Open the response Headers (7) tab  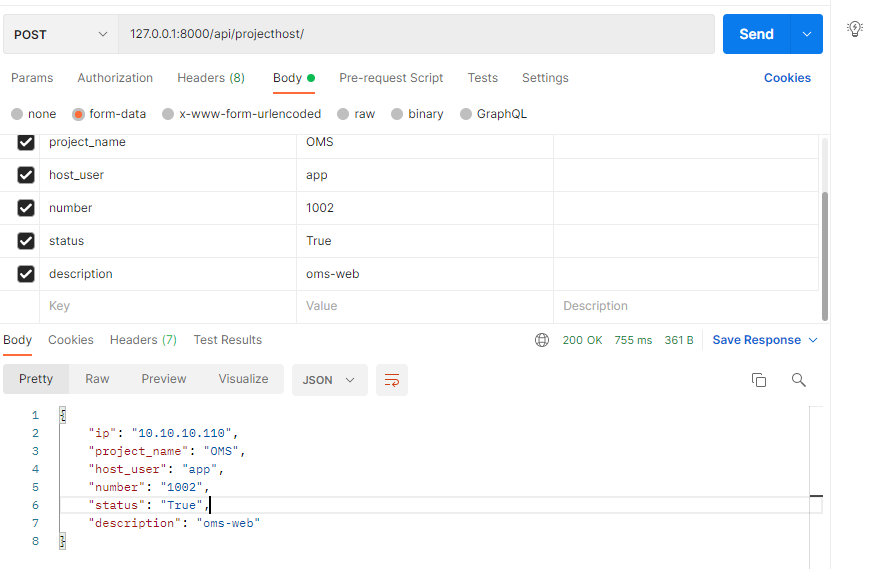coord(143,340)
